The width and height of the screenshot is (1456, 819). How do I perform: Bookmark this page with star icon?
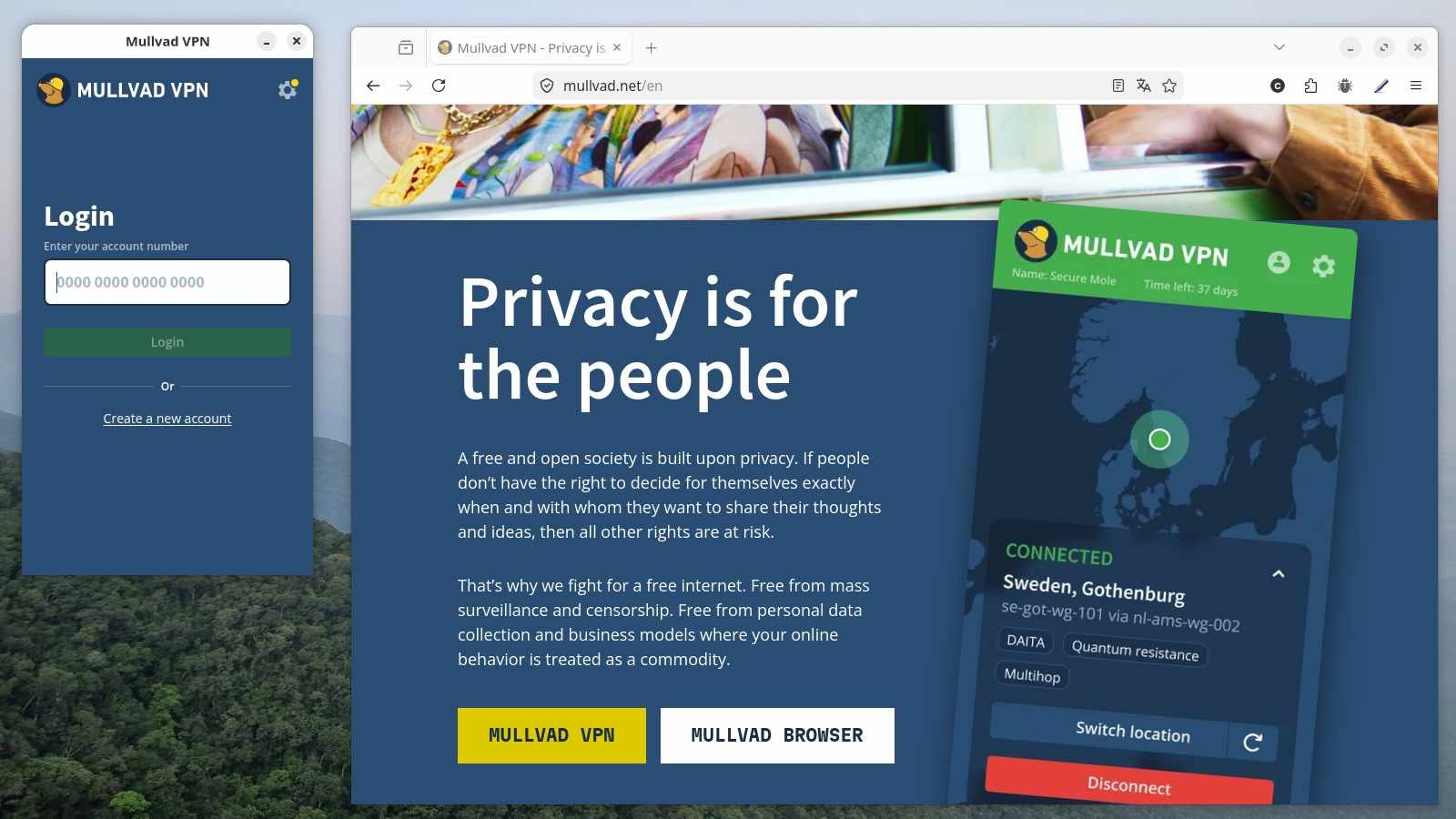point(1169,86)
